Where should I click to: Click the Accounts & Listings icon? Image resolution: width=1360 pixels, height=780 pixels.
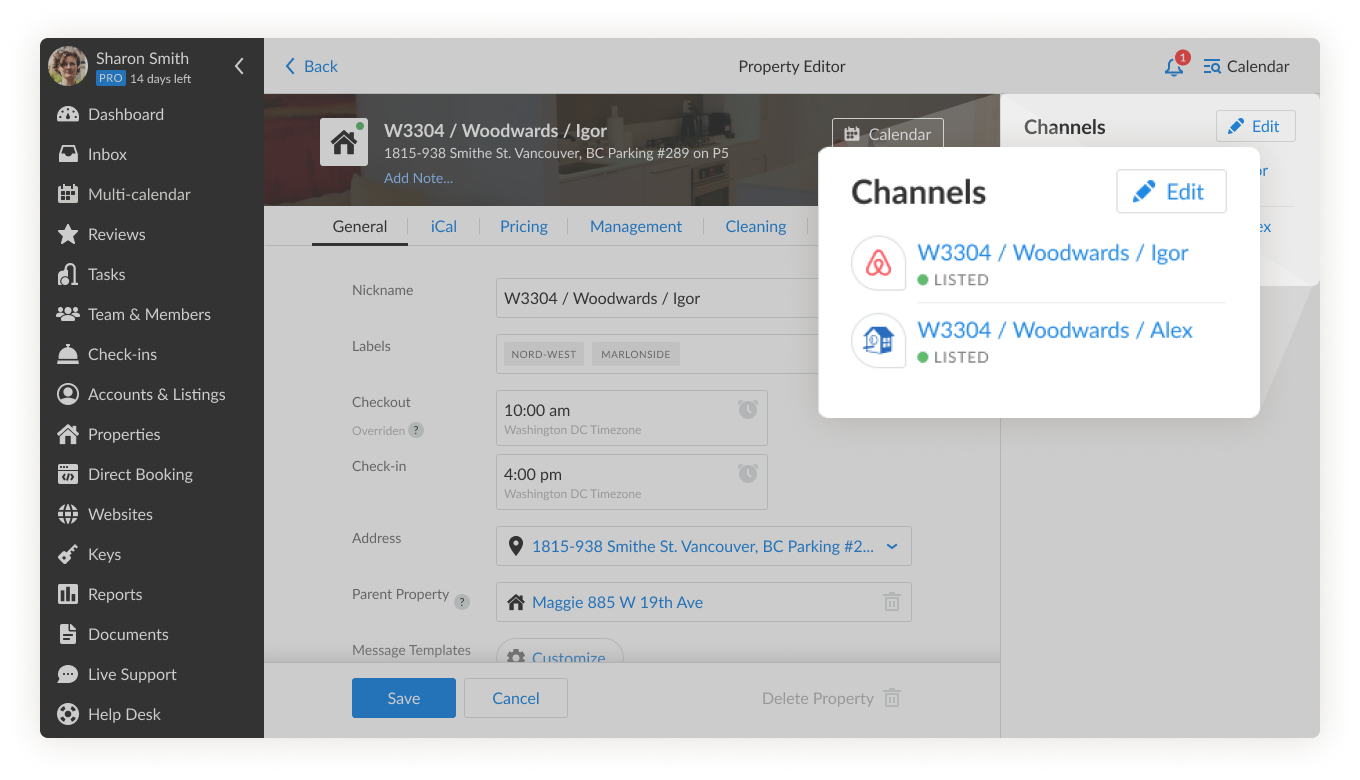tap(68, 394)
